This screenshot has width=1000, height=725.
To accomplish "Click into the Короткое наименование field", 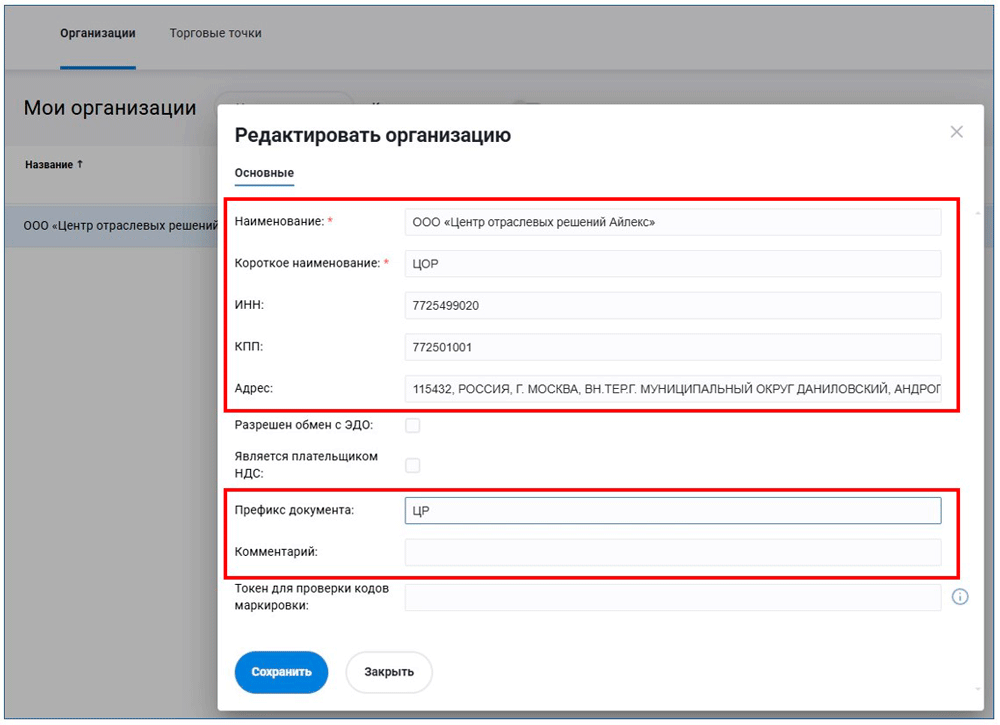I will tap(672, 264).
